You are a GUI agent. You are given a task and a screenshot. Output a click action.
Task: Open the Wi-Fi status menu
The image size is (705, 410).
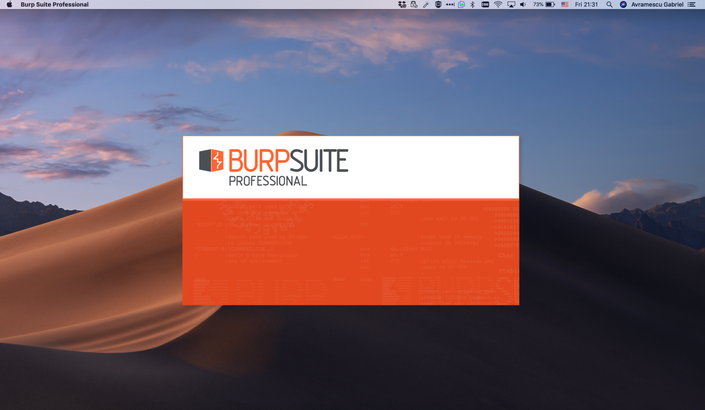(498, 4)
